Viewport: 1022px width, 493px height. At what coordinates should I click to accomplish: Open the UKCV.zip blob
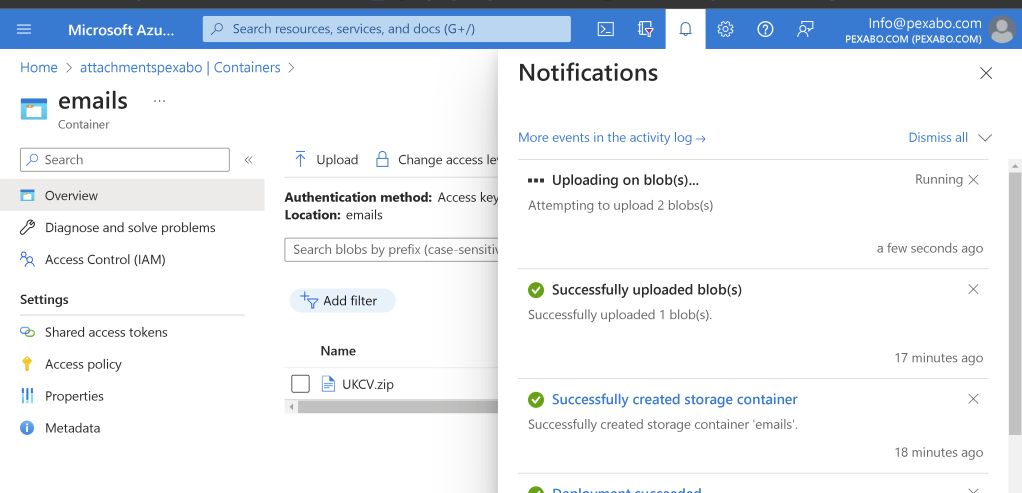[368, 384]
